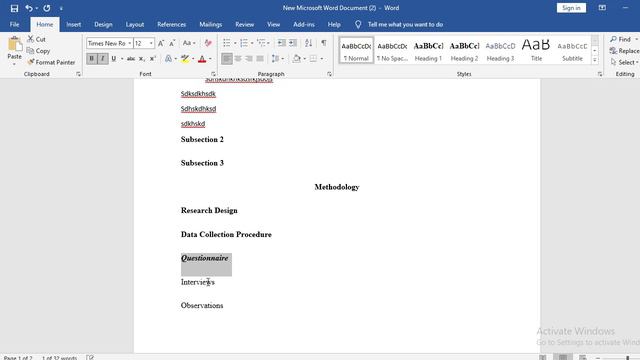Click the Bullets list icon
Image resolution: width=640 pixels, height=360 pixels.
tap(227, 43)
